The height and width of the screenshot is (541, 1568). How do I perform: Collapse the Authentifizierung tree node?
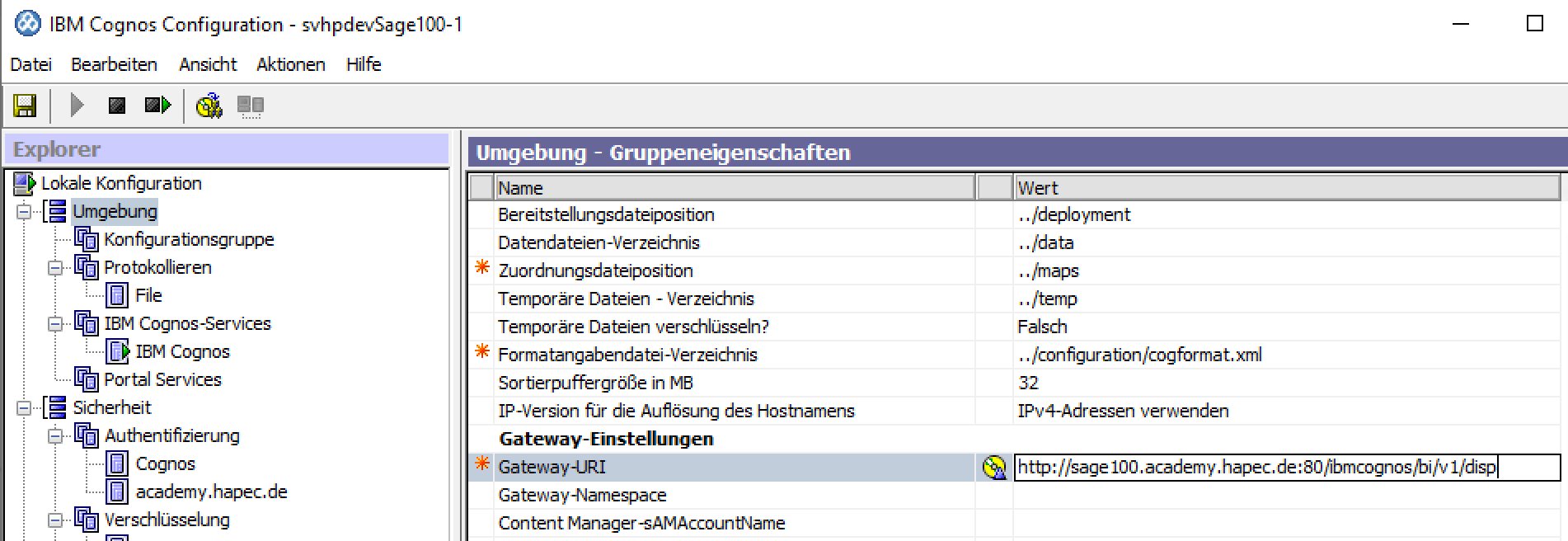[55, 436]
